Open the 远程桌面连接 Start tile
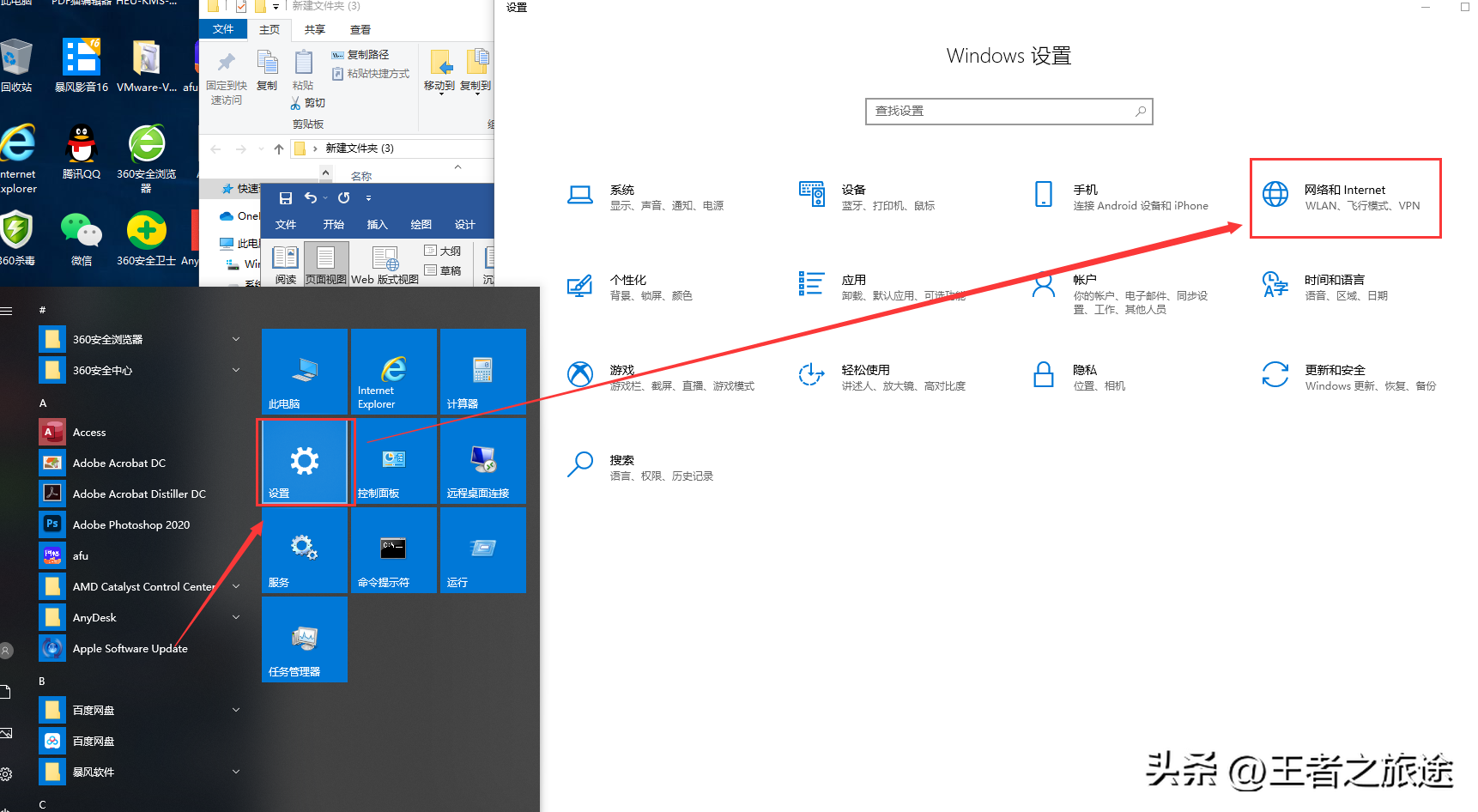 (483, 461)
